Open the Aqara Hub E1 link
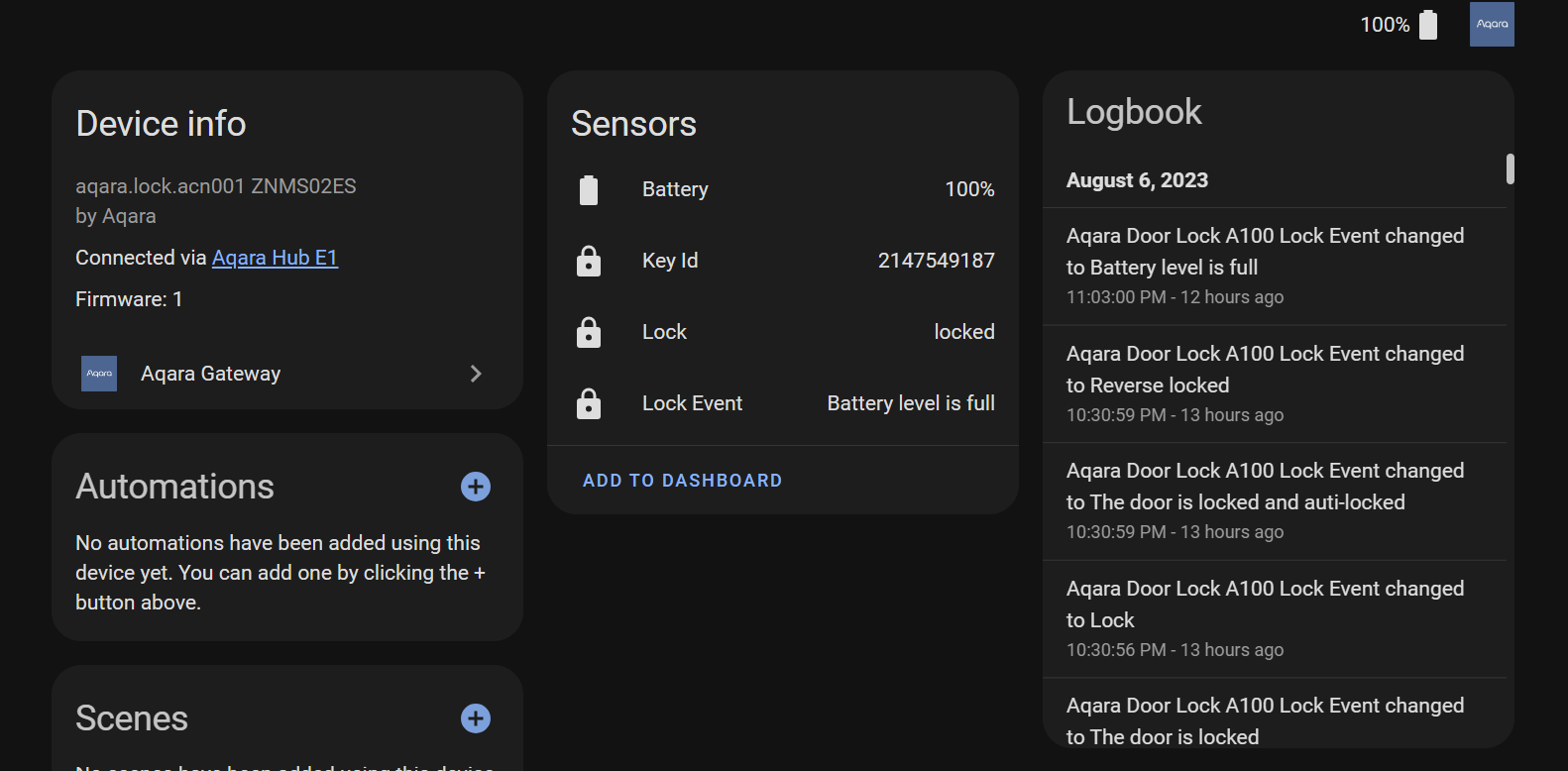This screenshot has height=771, width=1568. [x=275, y=258]
